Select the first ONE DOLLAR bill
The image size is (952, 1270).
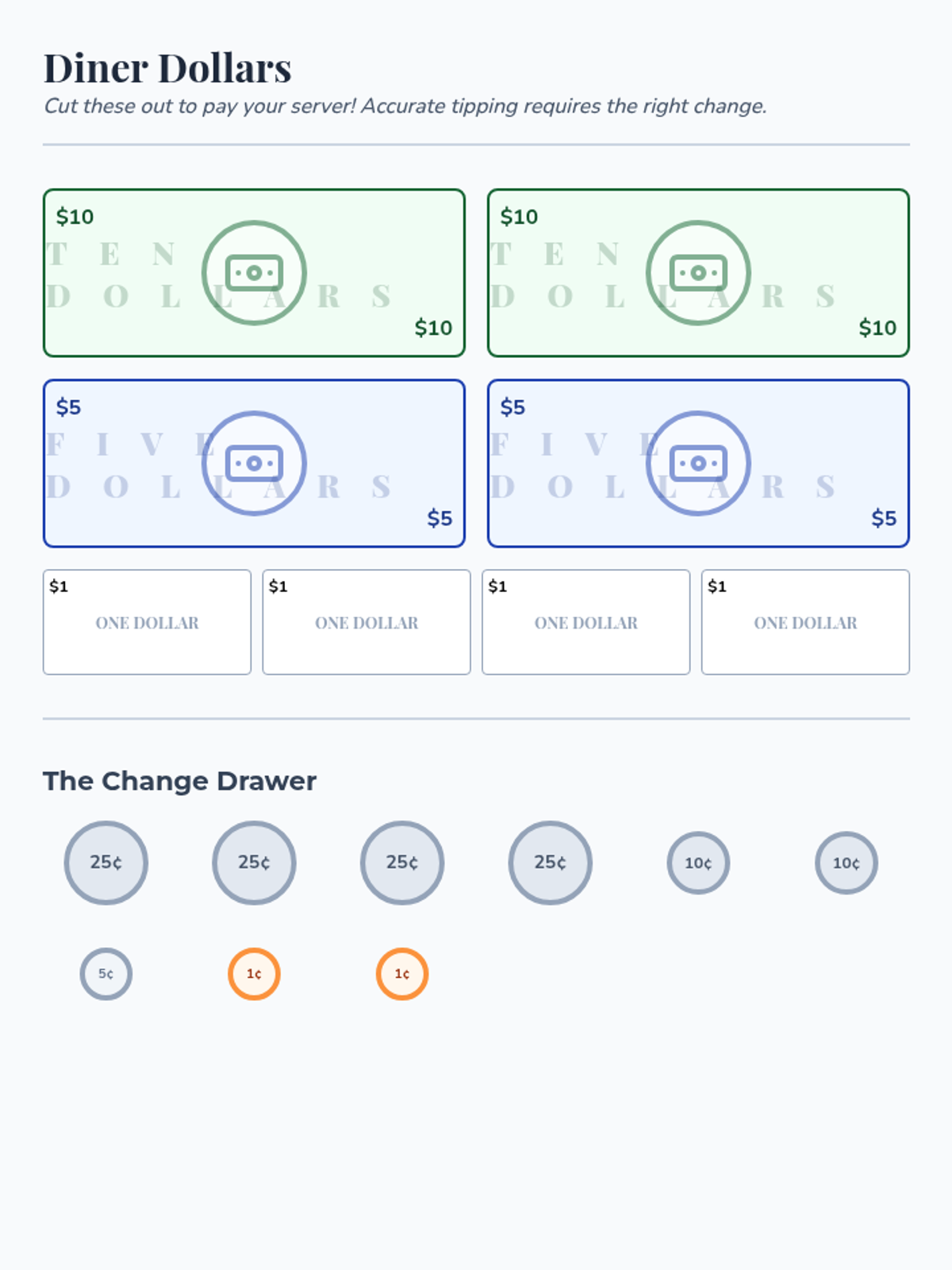[147, 622]
